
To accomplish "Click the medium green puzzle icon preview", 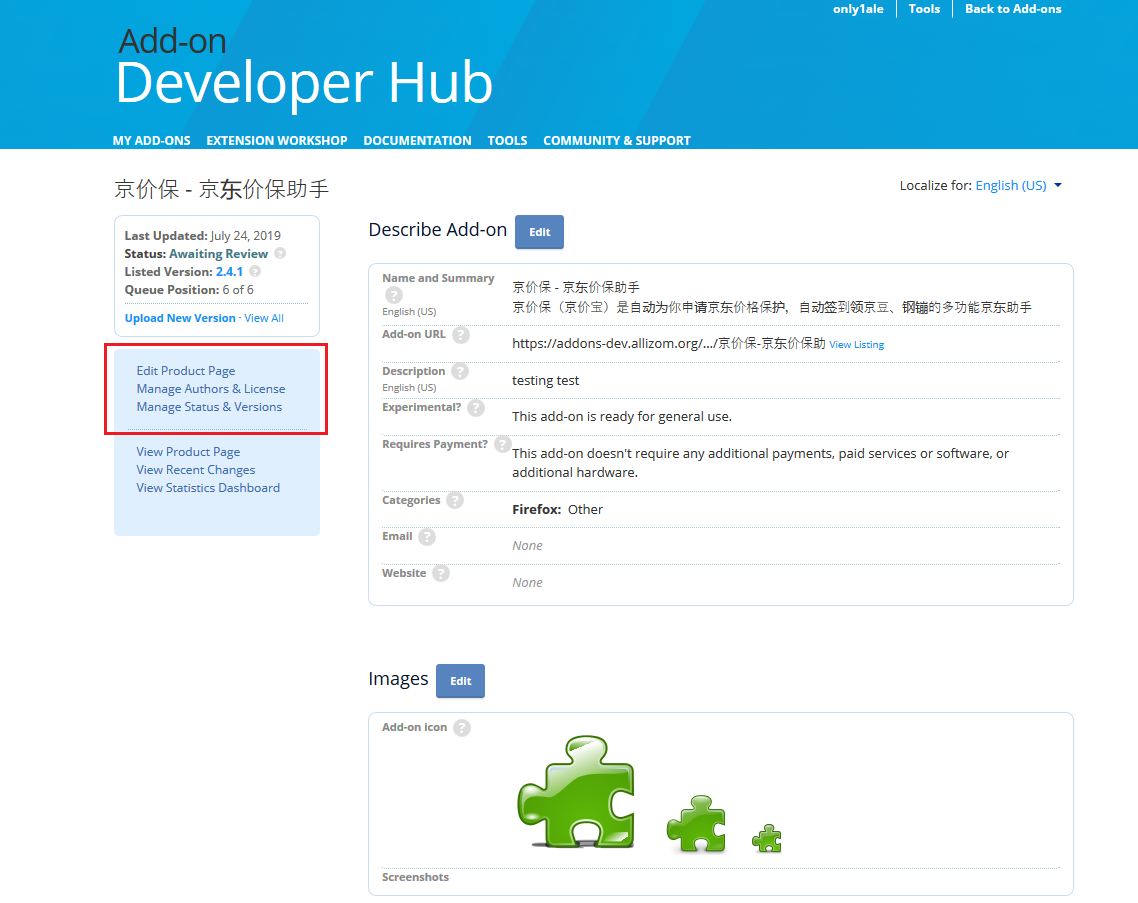I will click(696, 823).
